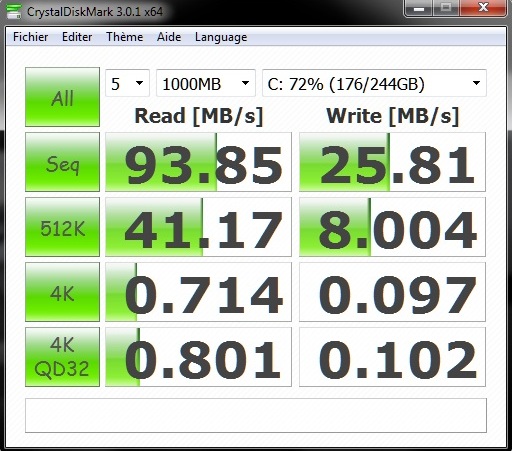Select the Seq read result 93.85

(x=198, y=162)
